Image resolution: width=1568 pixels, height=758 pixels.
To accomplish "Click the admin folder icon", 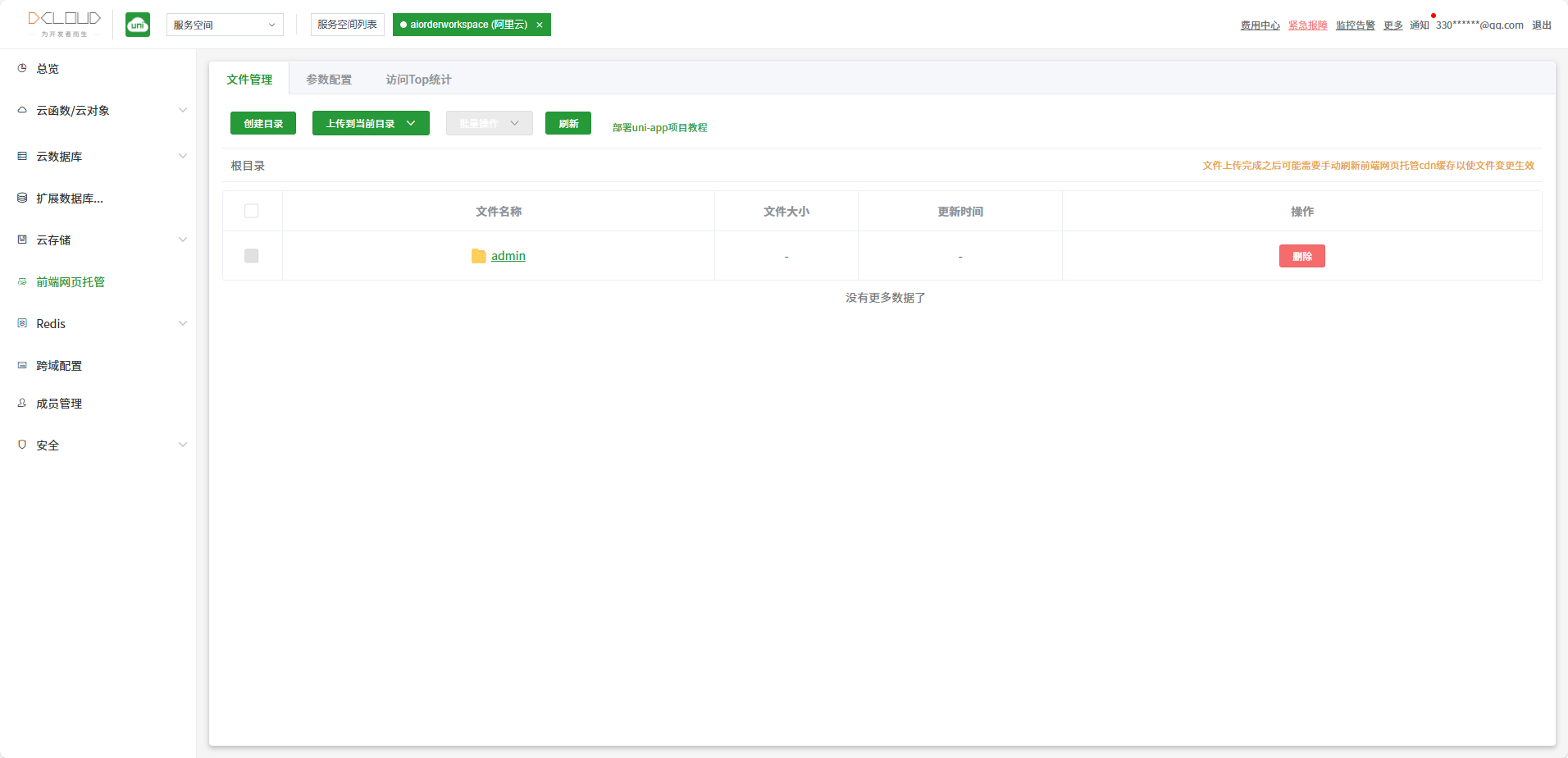I will click(479, 257).
